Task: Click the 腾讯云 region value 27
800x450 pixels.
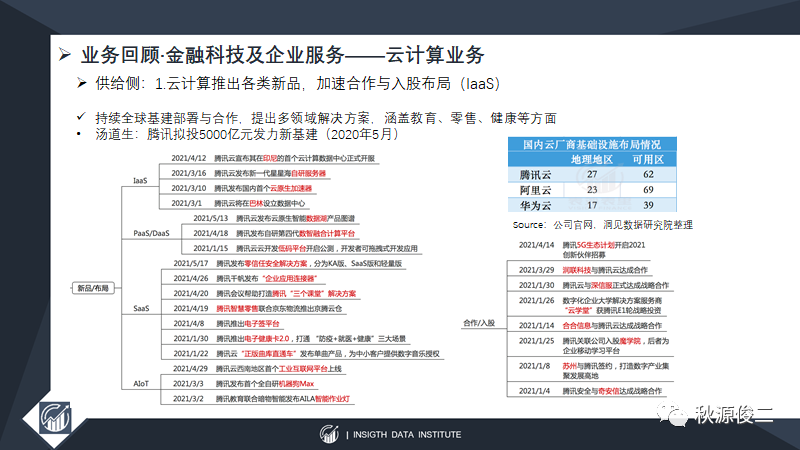Action: coord(592,174)
